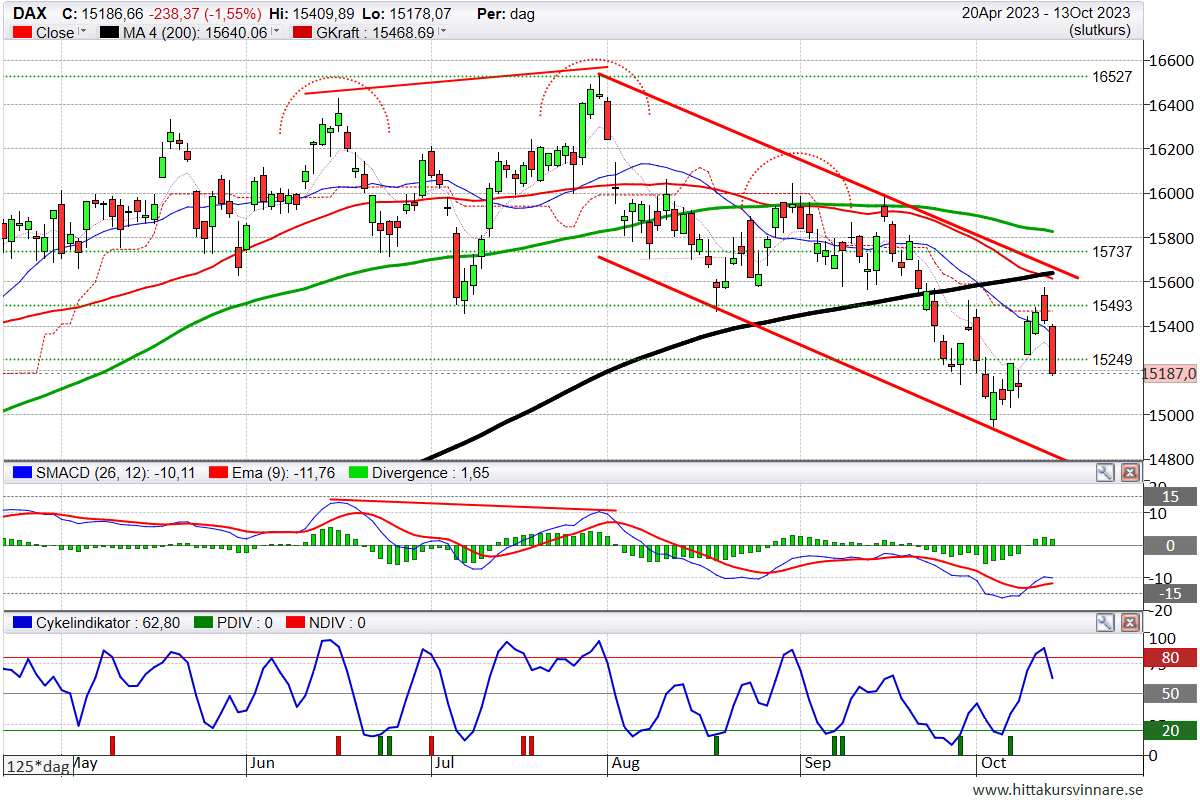The height and width of the screenshot is (800, 1200).
Task: Click the Oct label on time axis
Action: coord(993,763)
